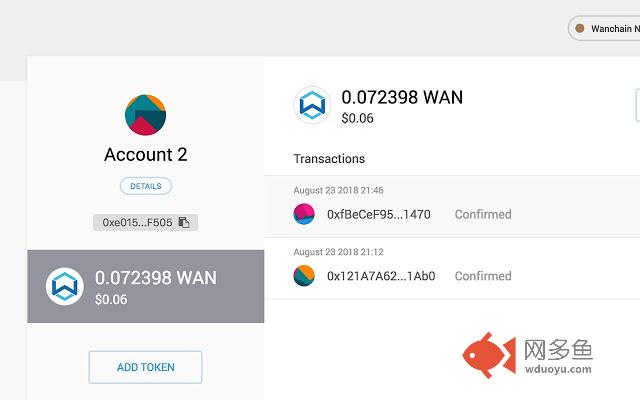The image size is (640, 400).
Task: Click the Account 2 identicon avatar
Action: 145,115
